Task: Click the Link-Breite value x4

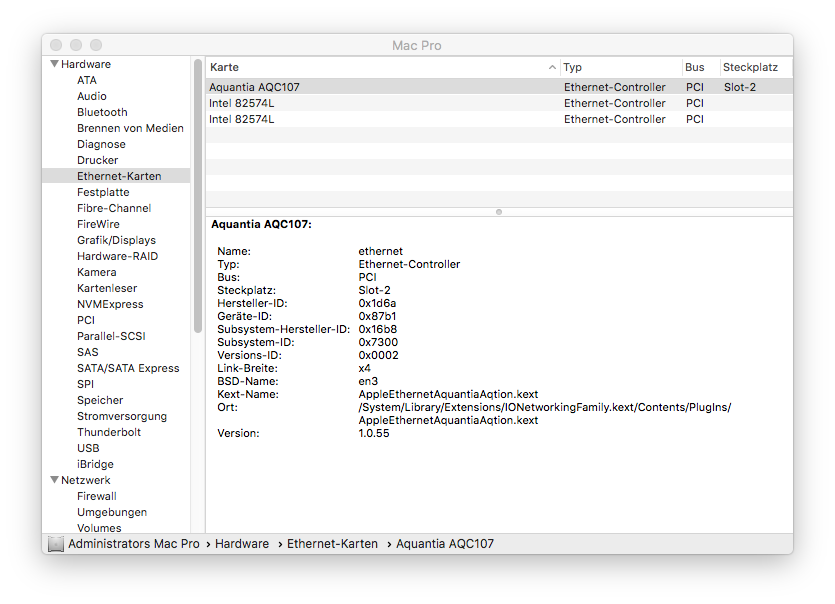Action: point(364,368)
